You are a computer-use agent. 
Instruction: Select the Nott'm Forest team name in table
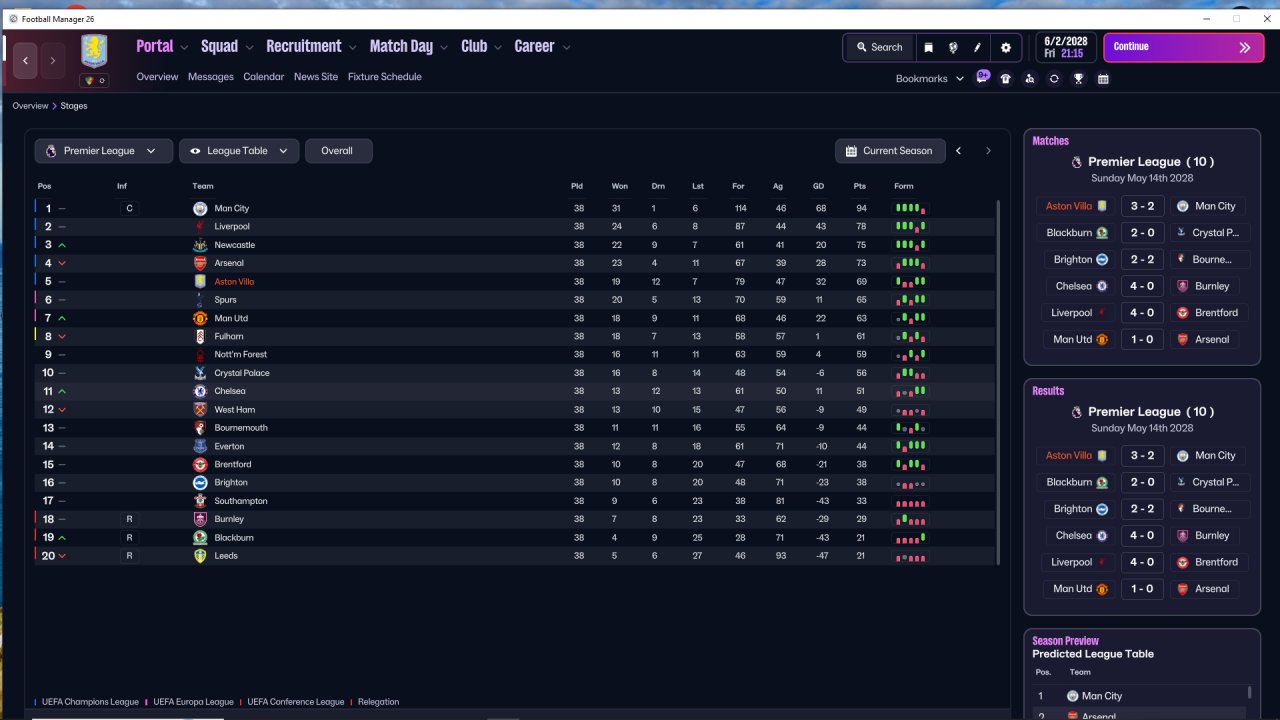(241, 355)
